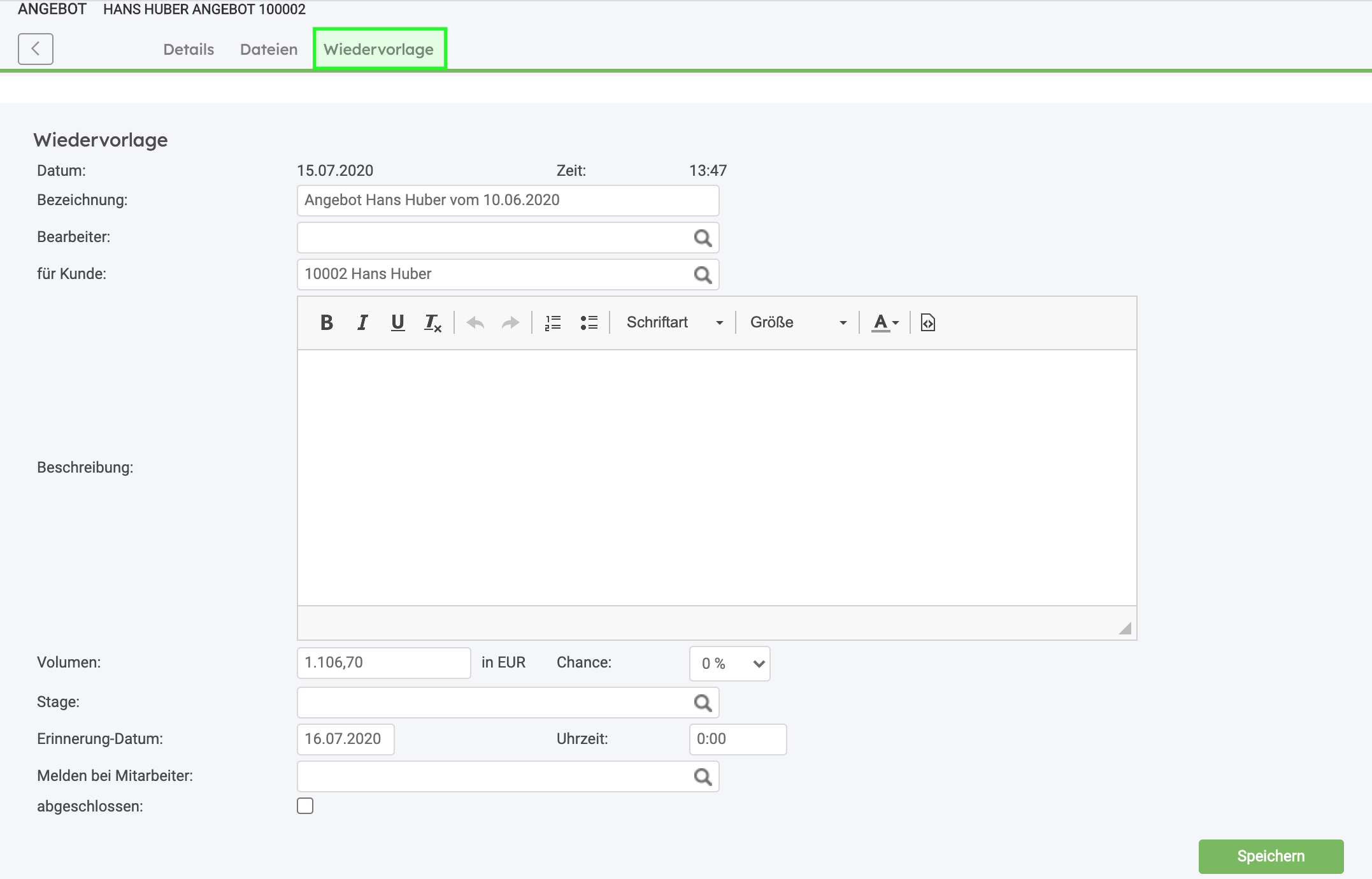Click the remove formatting icon
1372x879 pixels.
tap(433, 323)
